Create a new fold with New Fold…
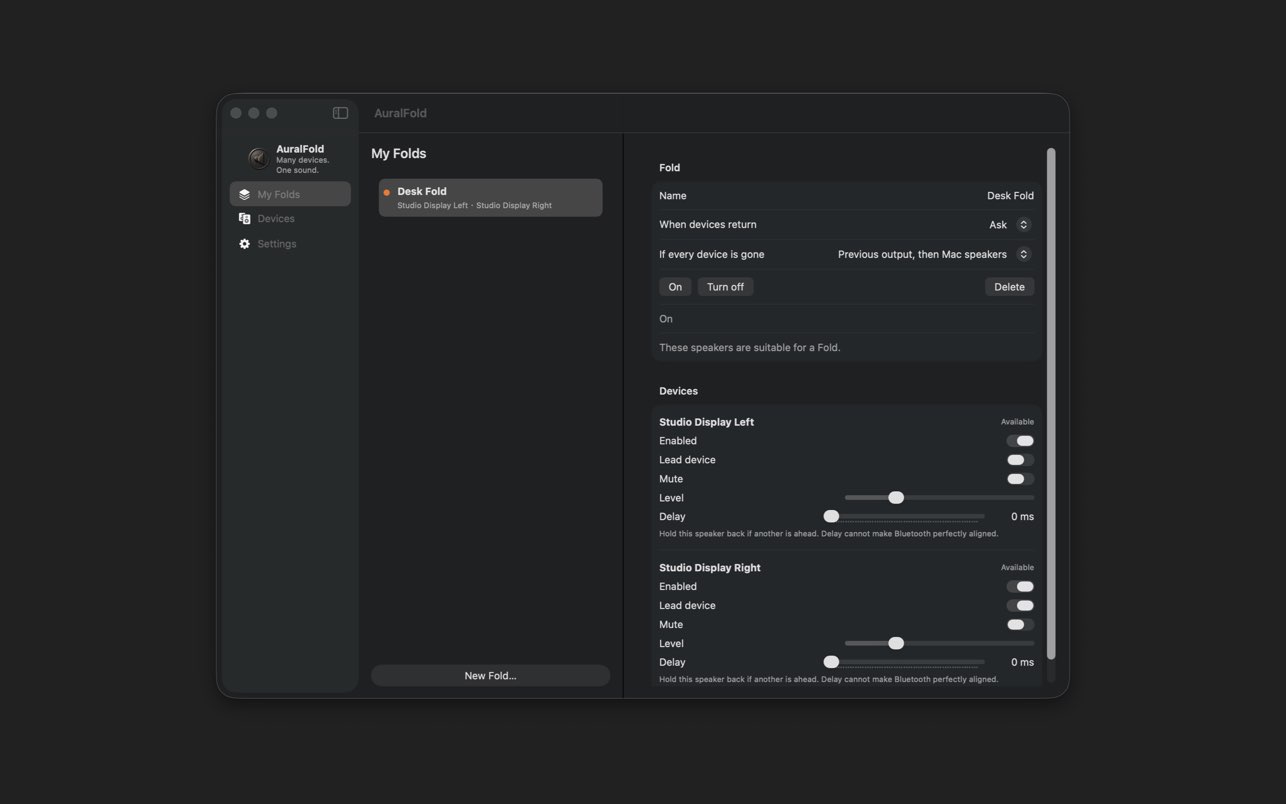The width and height of the screenshot is (1286, 804). tap(490, 675)
